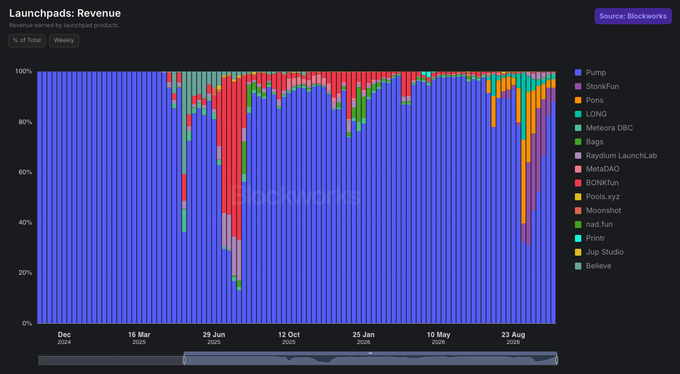
Task: Toggle the Pools.xyz legend swatch
Action: click(x=578, y=197)
